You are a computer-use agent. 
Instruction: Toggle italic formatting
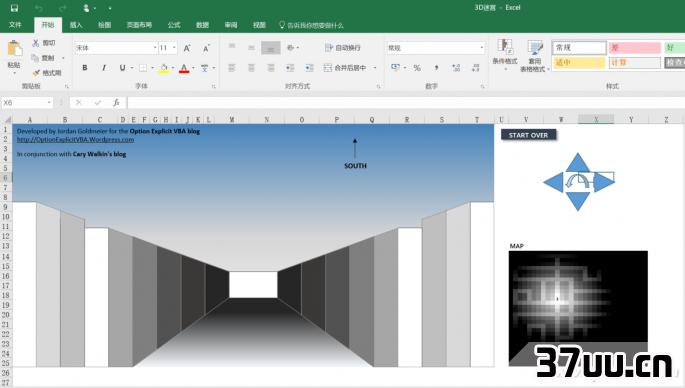click(104, 68)
